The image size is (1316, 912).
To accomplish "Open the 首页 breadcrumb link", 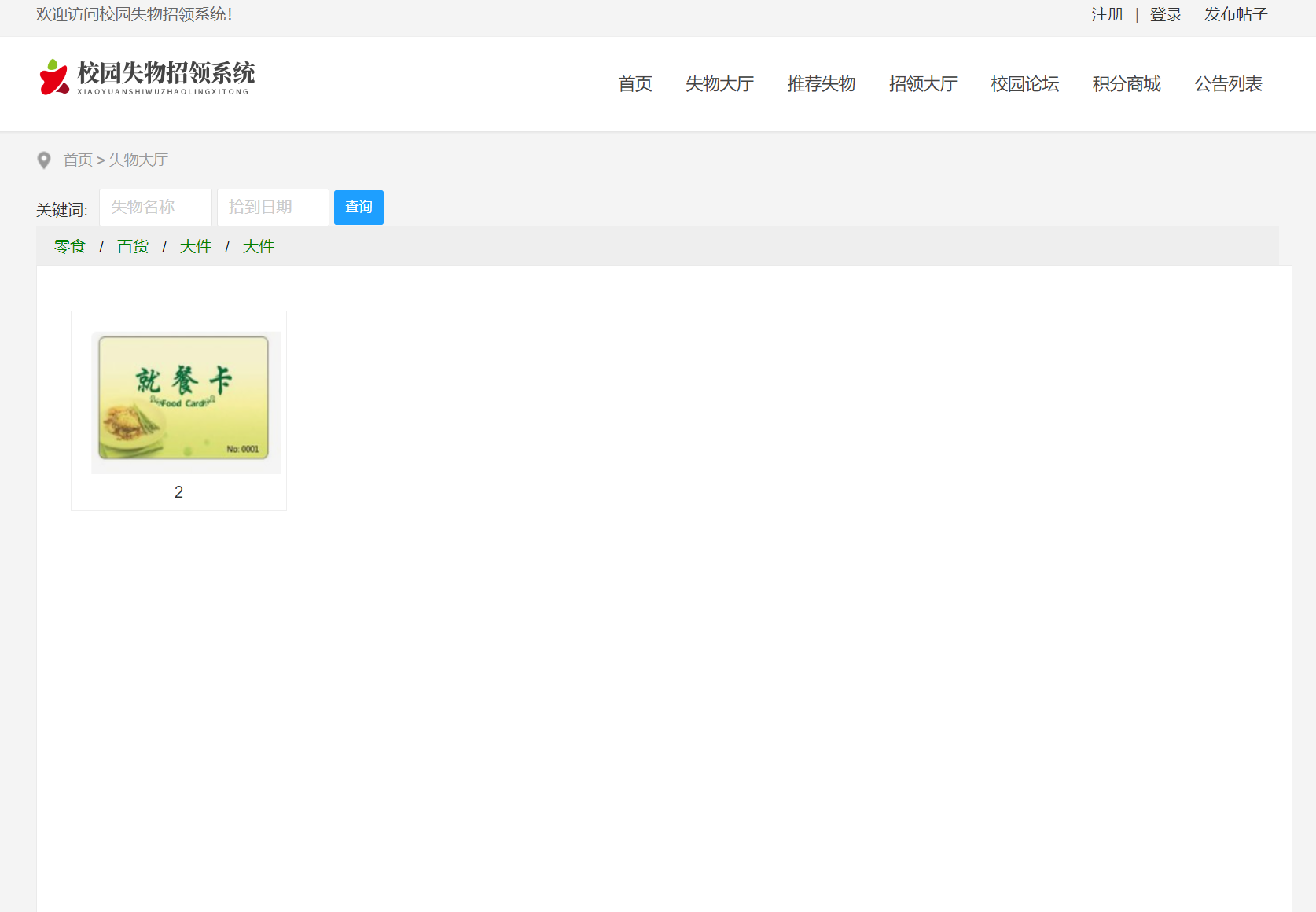I will click(77, 160).
